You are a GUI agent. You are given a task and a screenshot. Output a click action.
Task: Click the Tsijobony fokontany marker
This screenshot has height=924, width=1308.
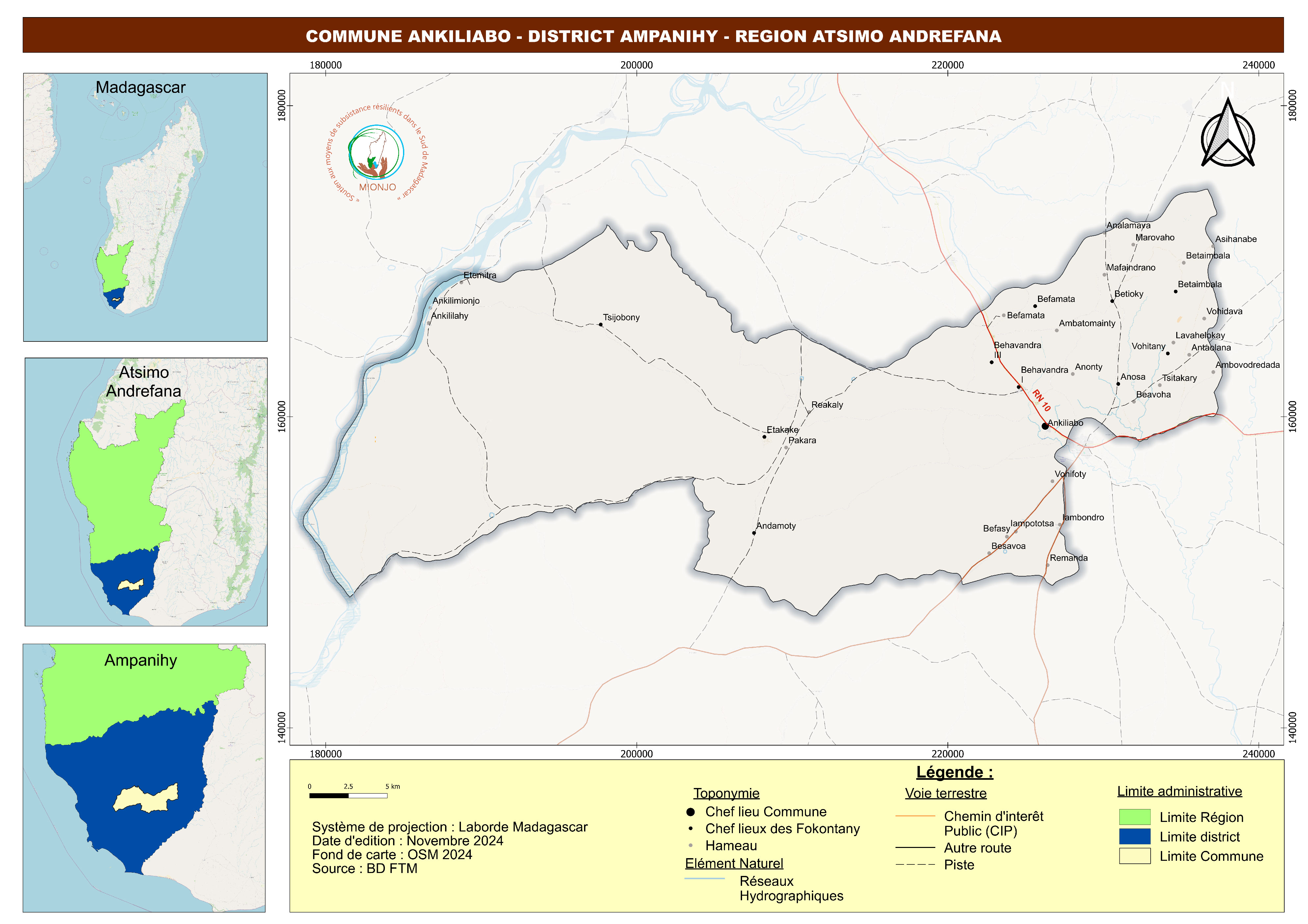[601, 325]
